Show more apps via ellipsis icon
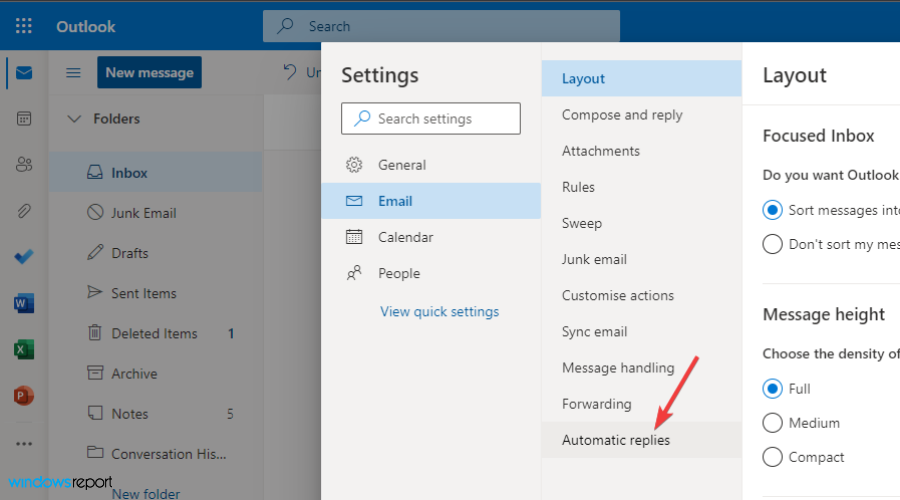 pyautogui.click(x=24, y=444)
